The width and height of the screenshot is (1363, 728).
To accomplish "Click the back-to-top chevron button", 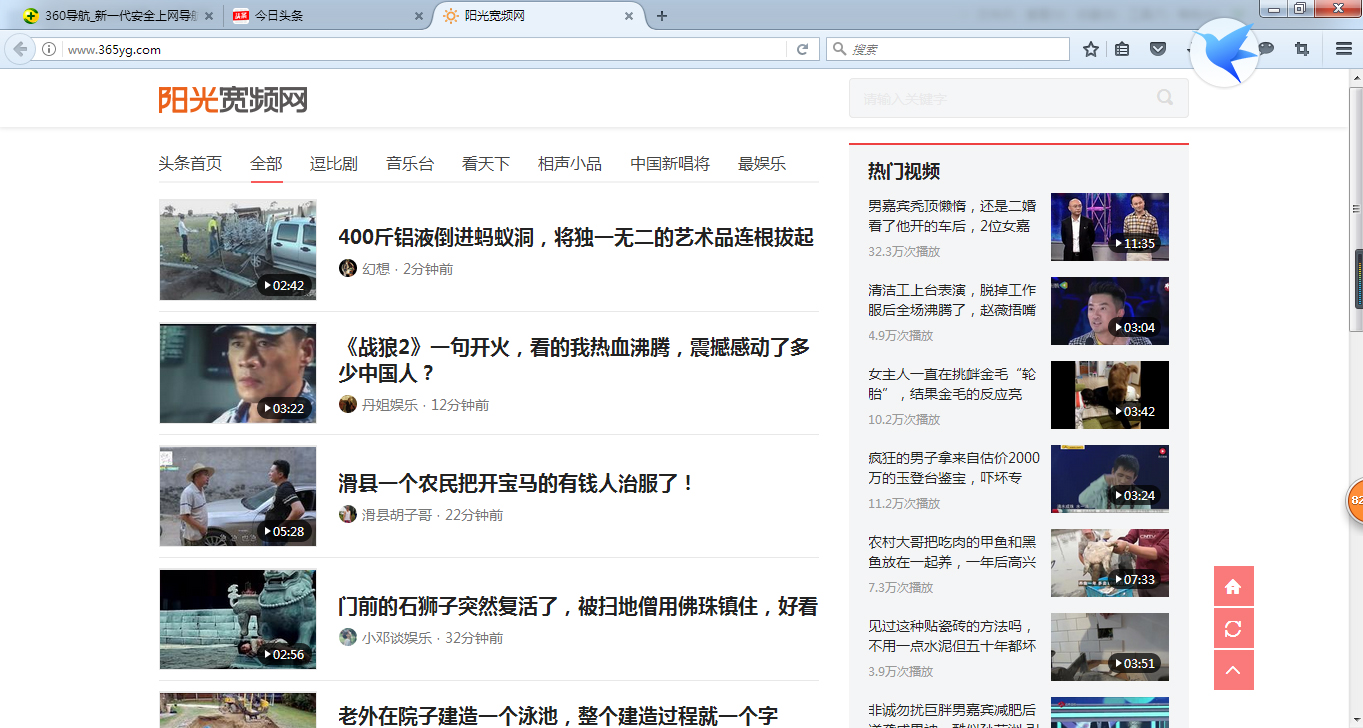I will pos(1233,670).
